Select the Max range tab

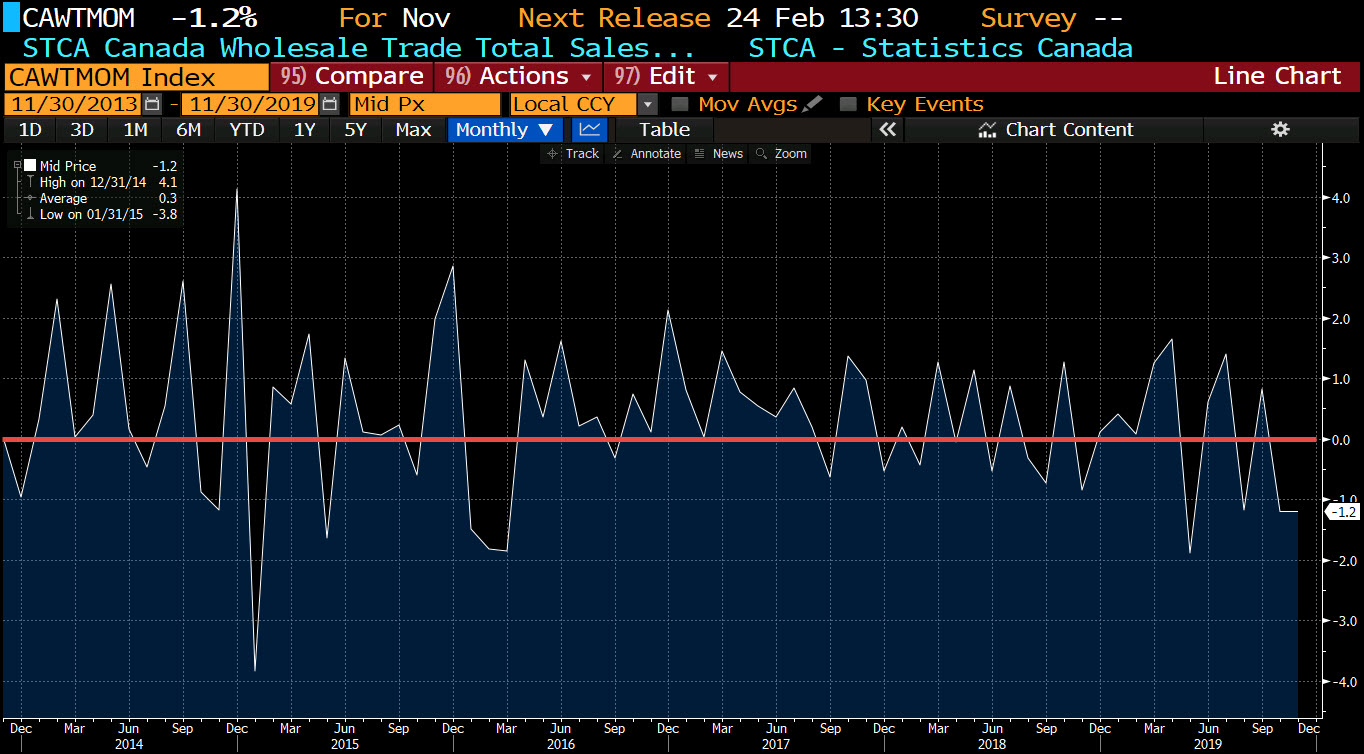point(414,129)
